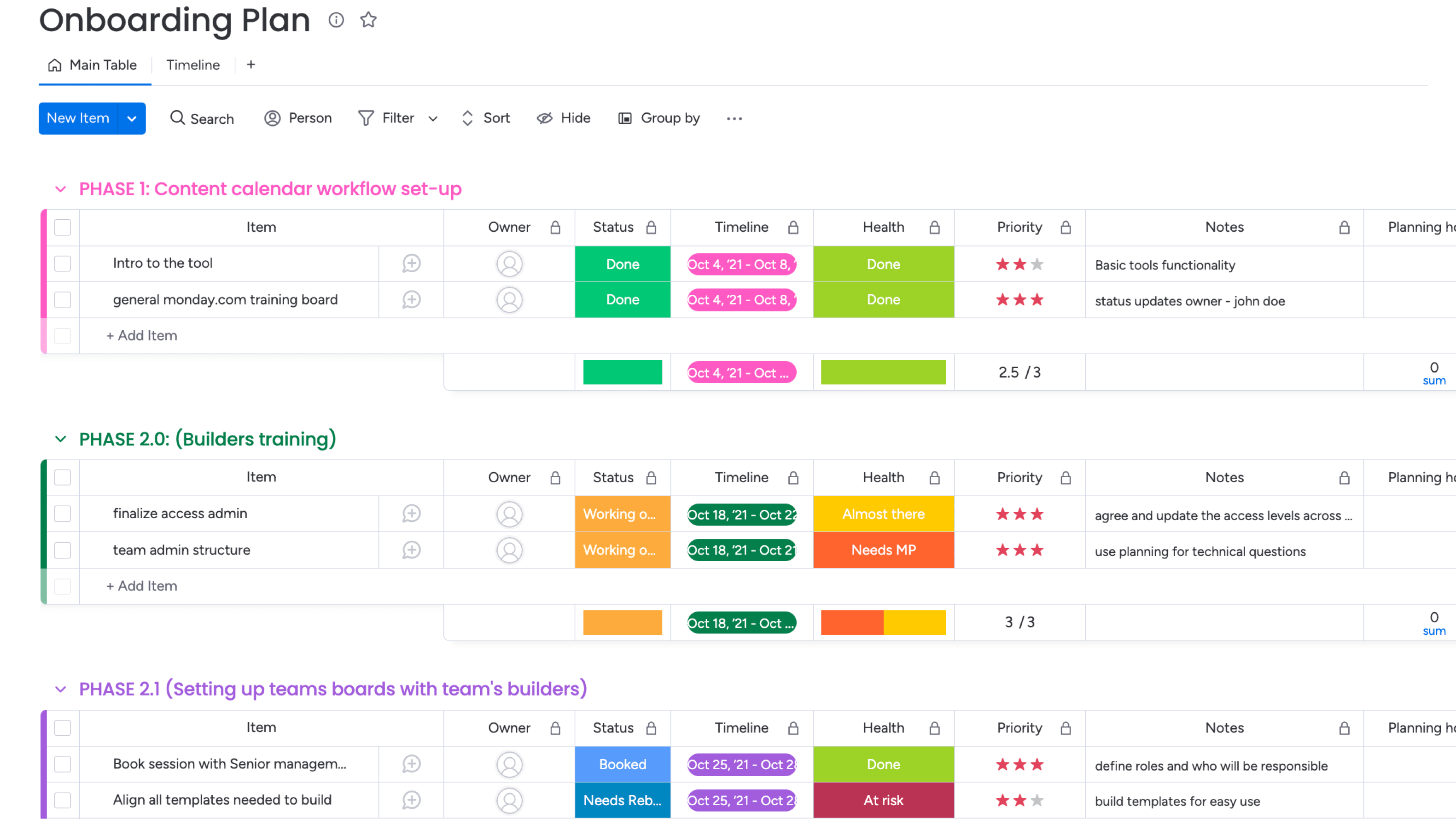The width and height of the screenshot is (1456, 819).
Task: Open the Search function in the toolbar
Action: point(202,118)
